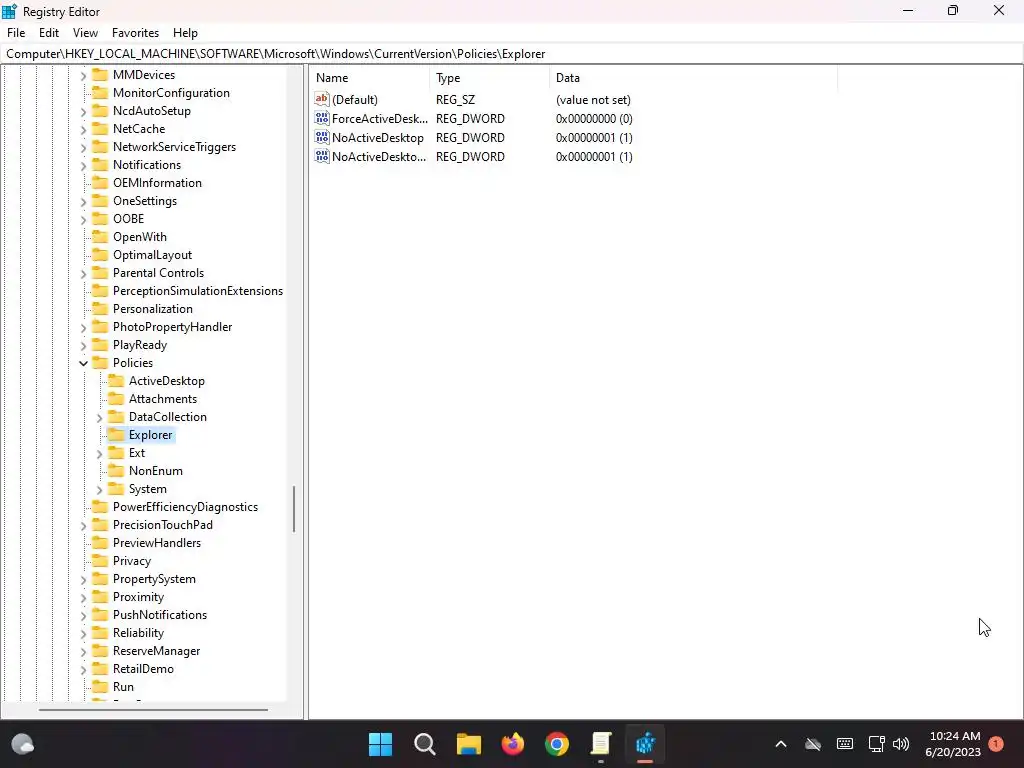
Task: Click the Run folder icon
Action: click(100, 686)
